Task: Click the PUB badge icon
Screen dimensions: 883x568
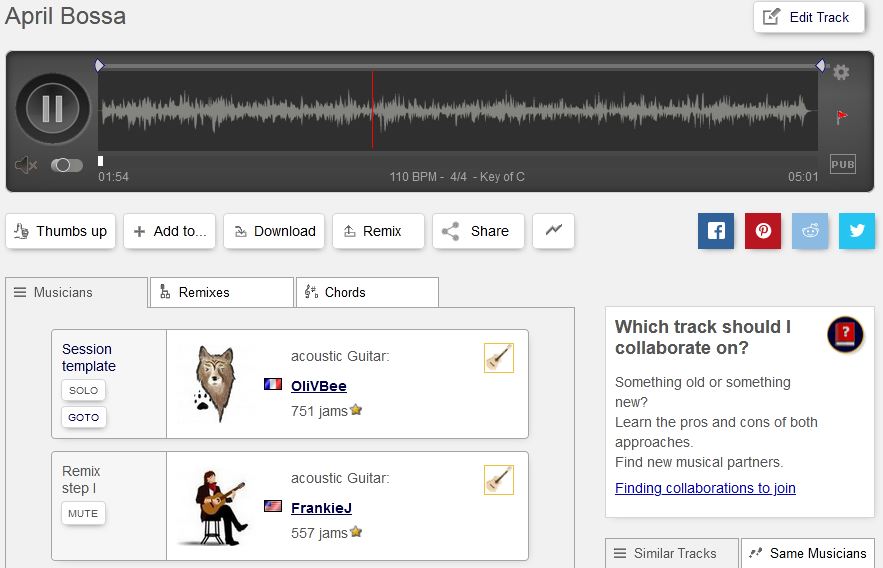Action: (842, 164)
